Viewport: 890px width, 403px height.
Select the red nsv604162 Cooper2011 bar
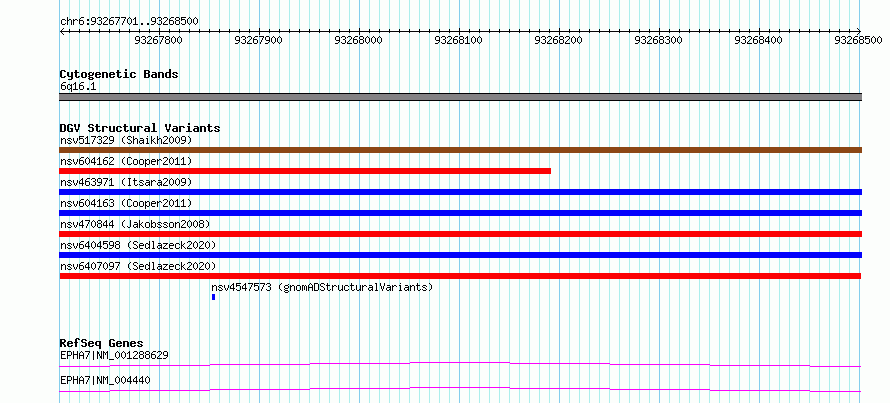pos(305,171)
